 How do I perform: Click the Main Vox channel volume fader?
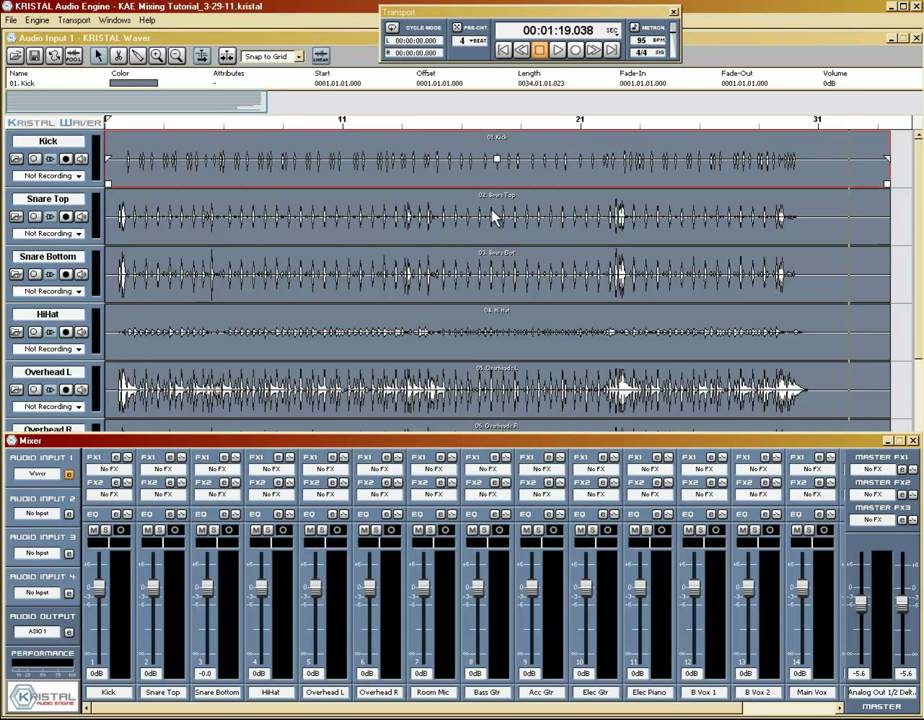click(x=802, y=587)
